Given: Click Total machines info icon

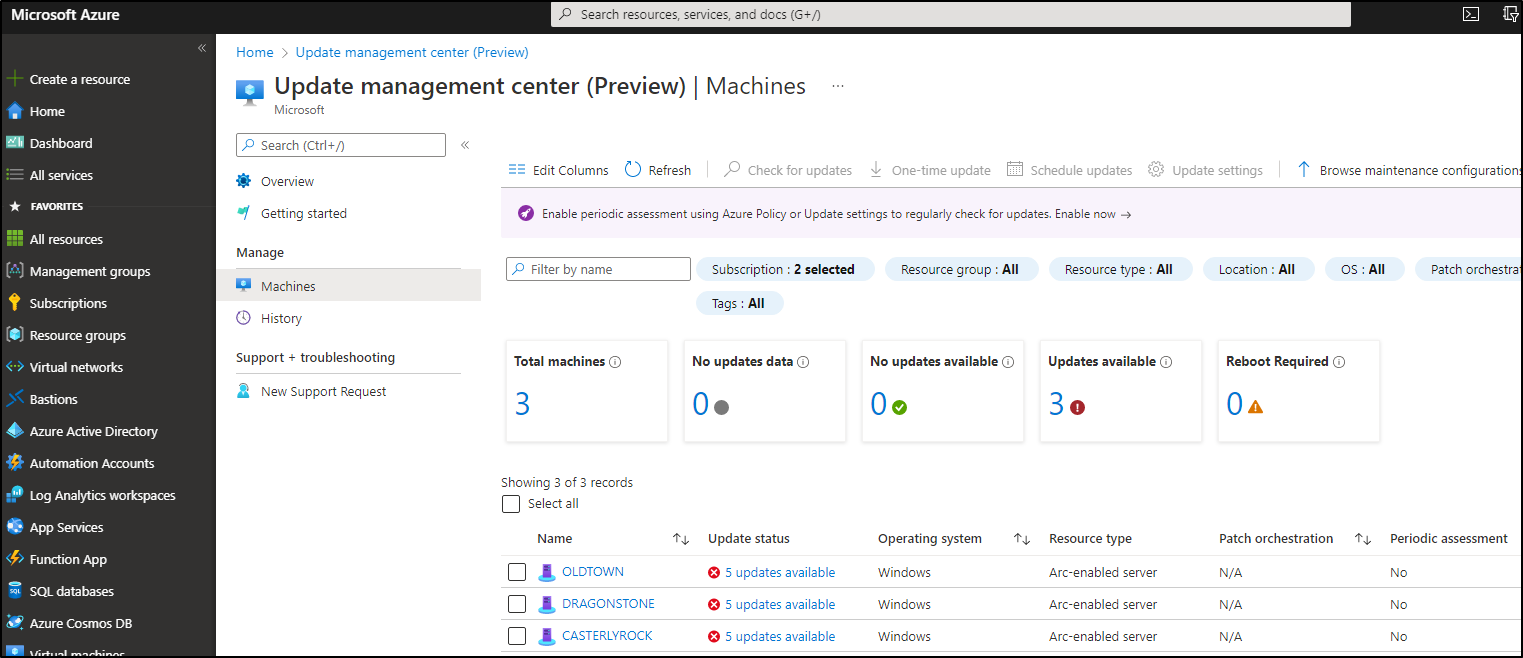Looking at the screenshot, I should [x=615, y=362].
